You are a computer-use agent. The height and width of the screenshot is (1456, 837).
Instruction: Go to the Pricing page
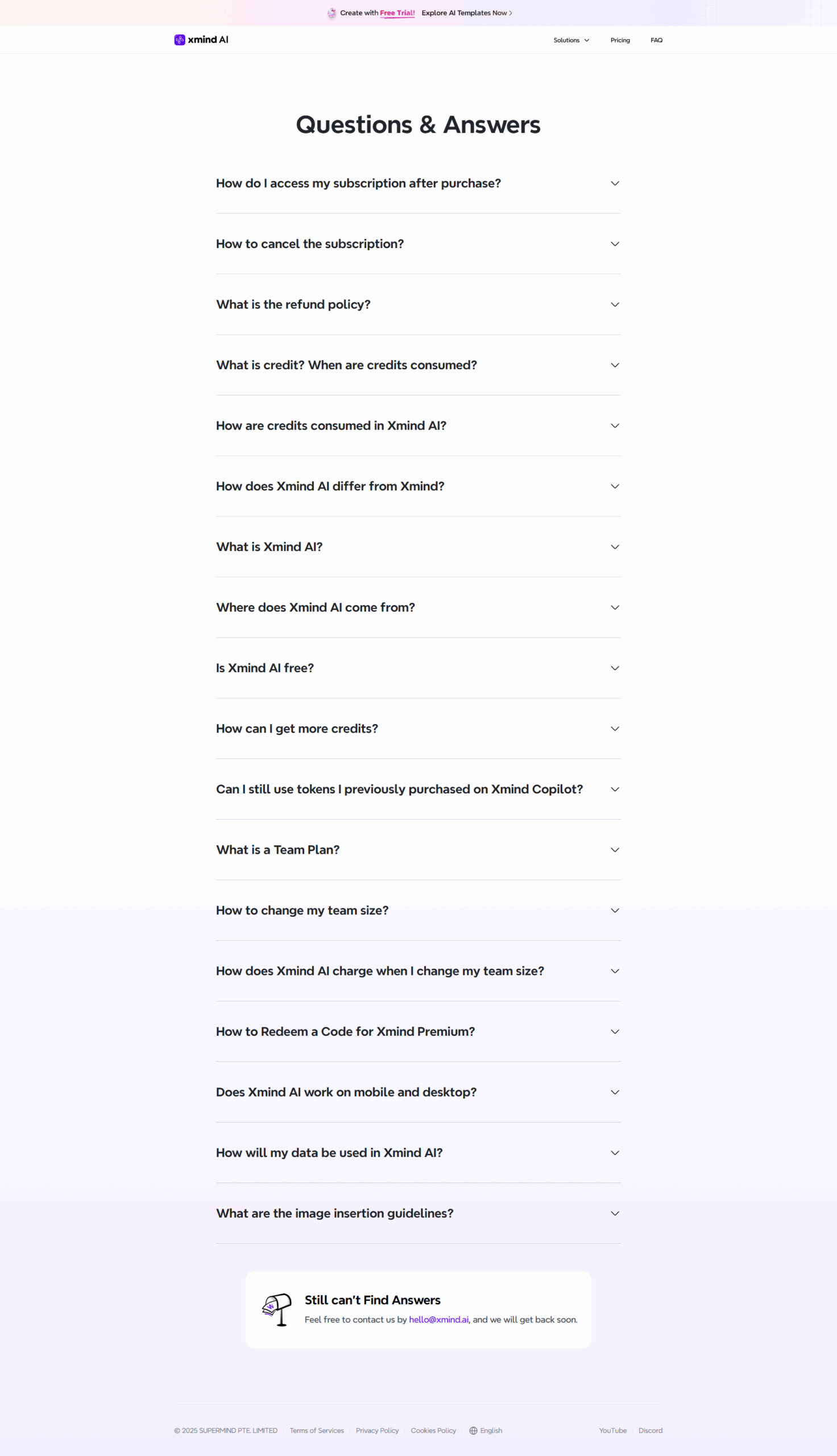[x=620, y=40]
